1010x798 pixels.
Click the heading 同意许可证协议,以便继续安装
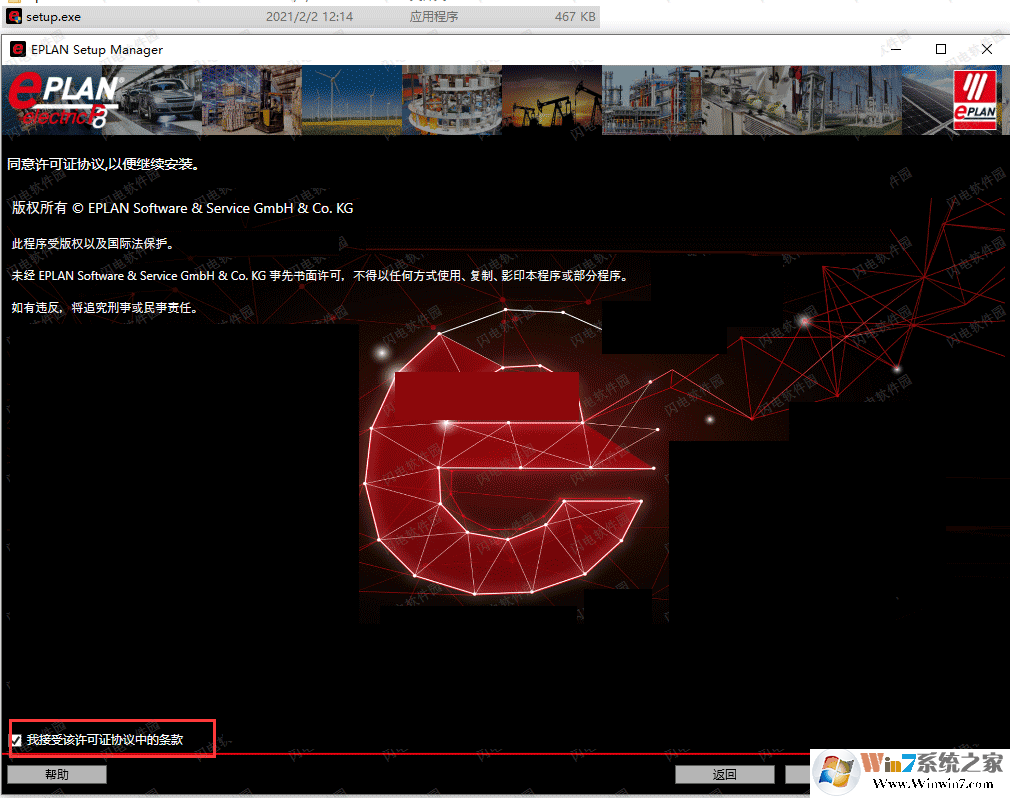103,164
